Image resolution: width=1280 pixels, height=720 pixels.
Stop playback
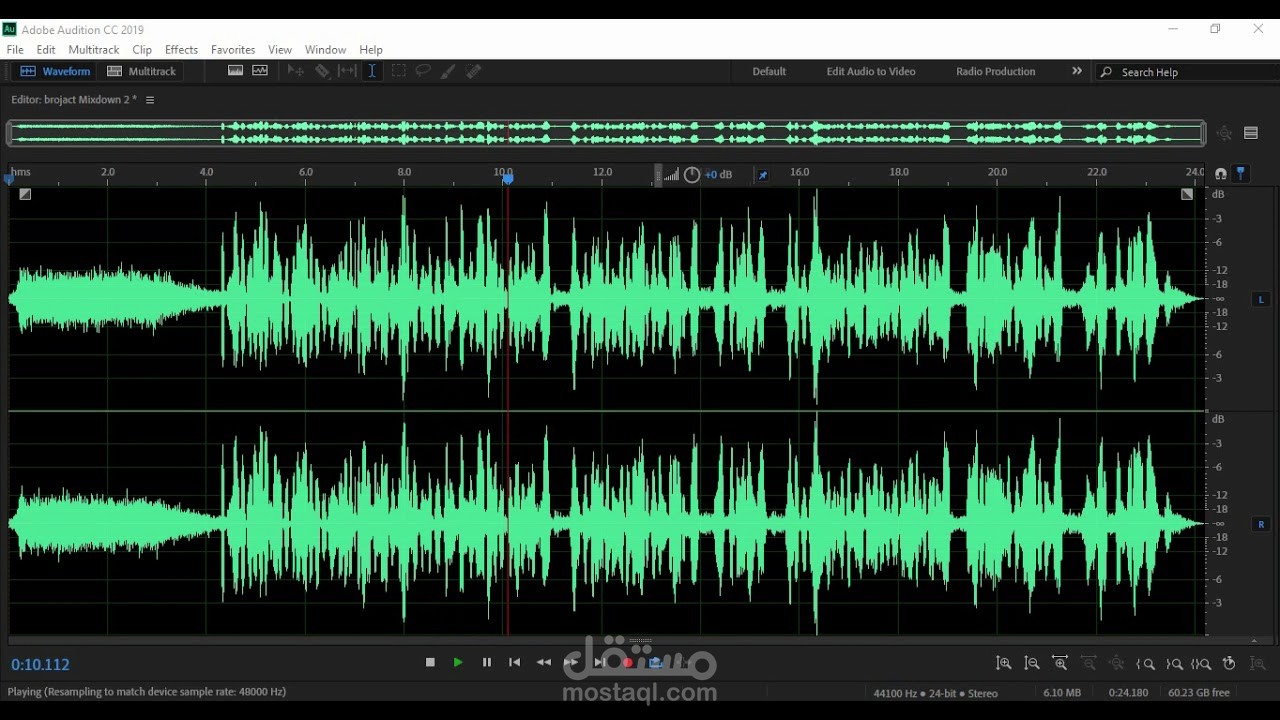430,662
